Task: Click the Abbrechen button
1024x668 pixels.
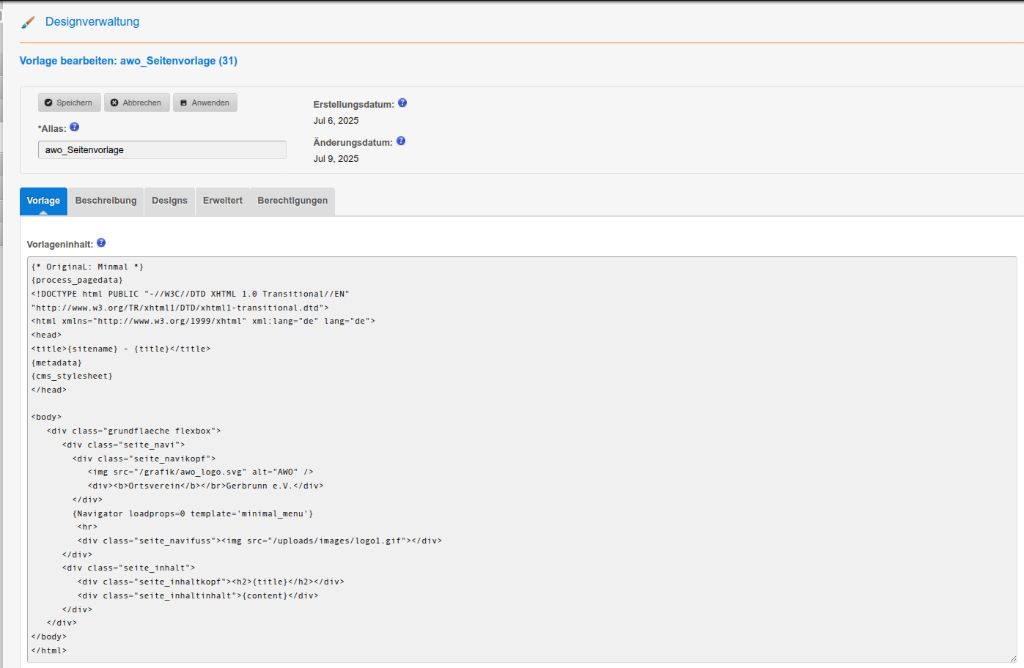Action: [x=135, y=103]
